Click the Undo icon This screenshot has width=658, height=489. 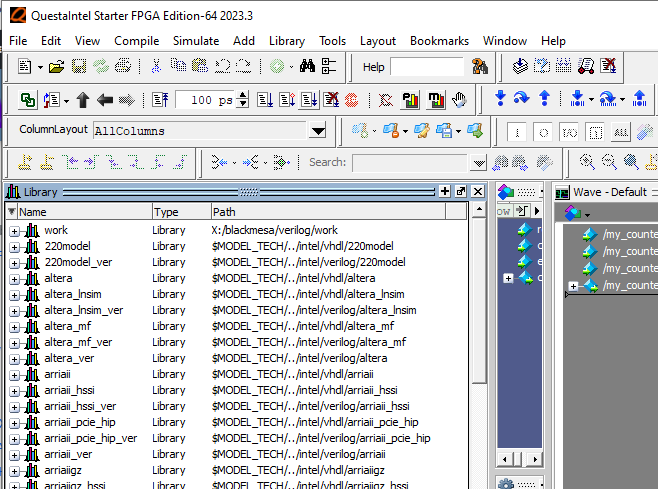pos(222,66)
